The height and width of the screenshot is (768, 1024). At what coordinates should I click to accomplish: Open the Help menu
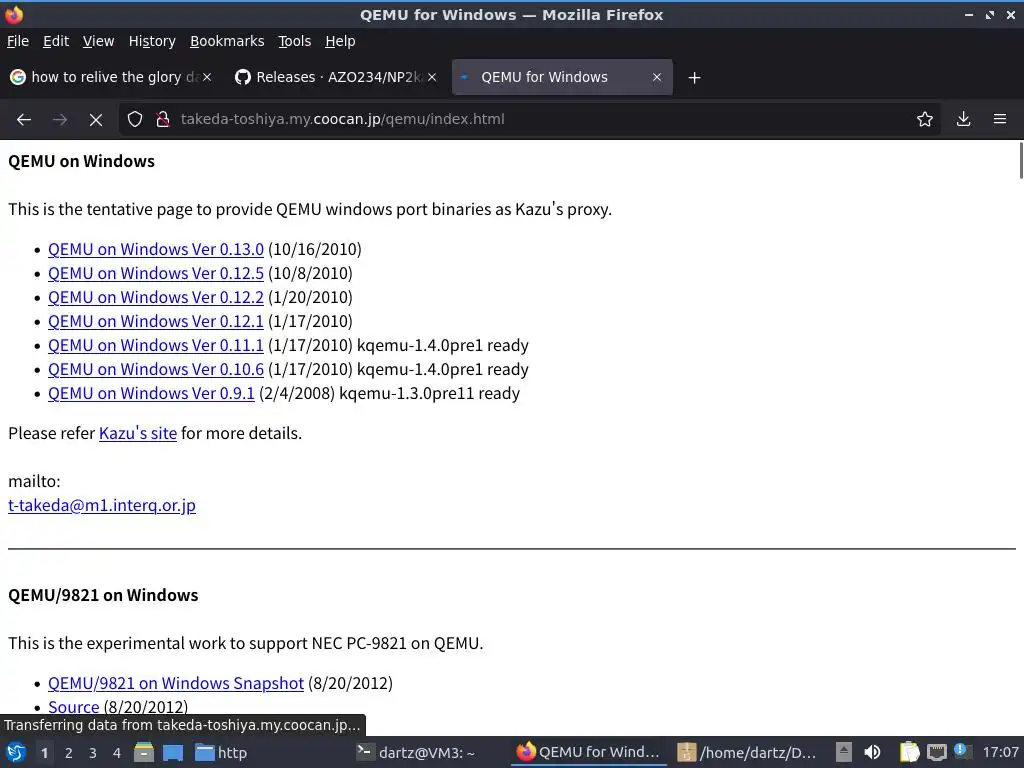pyautogui.click(x=340, y=41)
